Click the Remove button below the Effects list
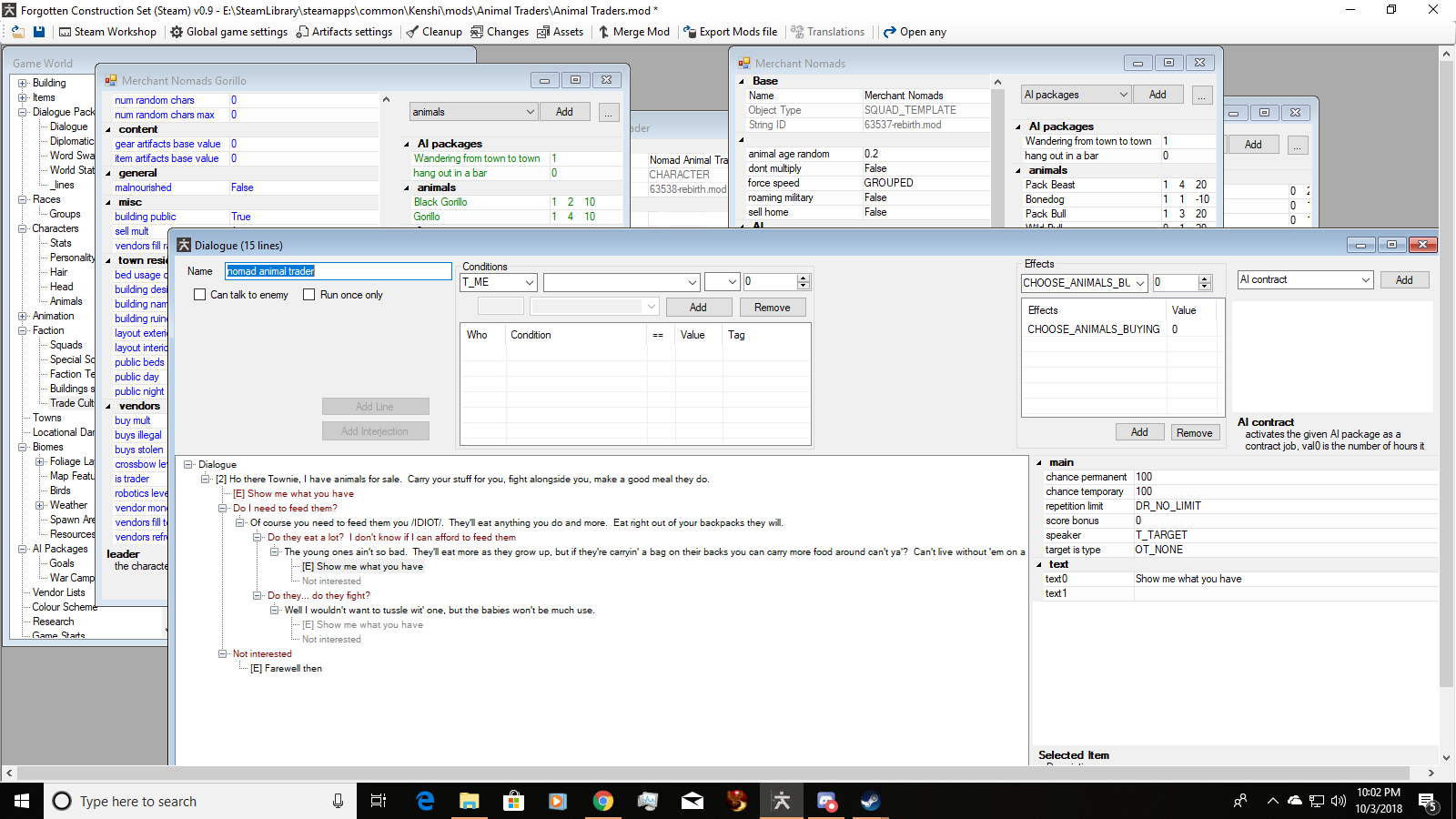This screenshot has height=819, width=1456. (x=1194, y=432)
